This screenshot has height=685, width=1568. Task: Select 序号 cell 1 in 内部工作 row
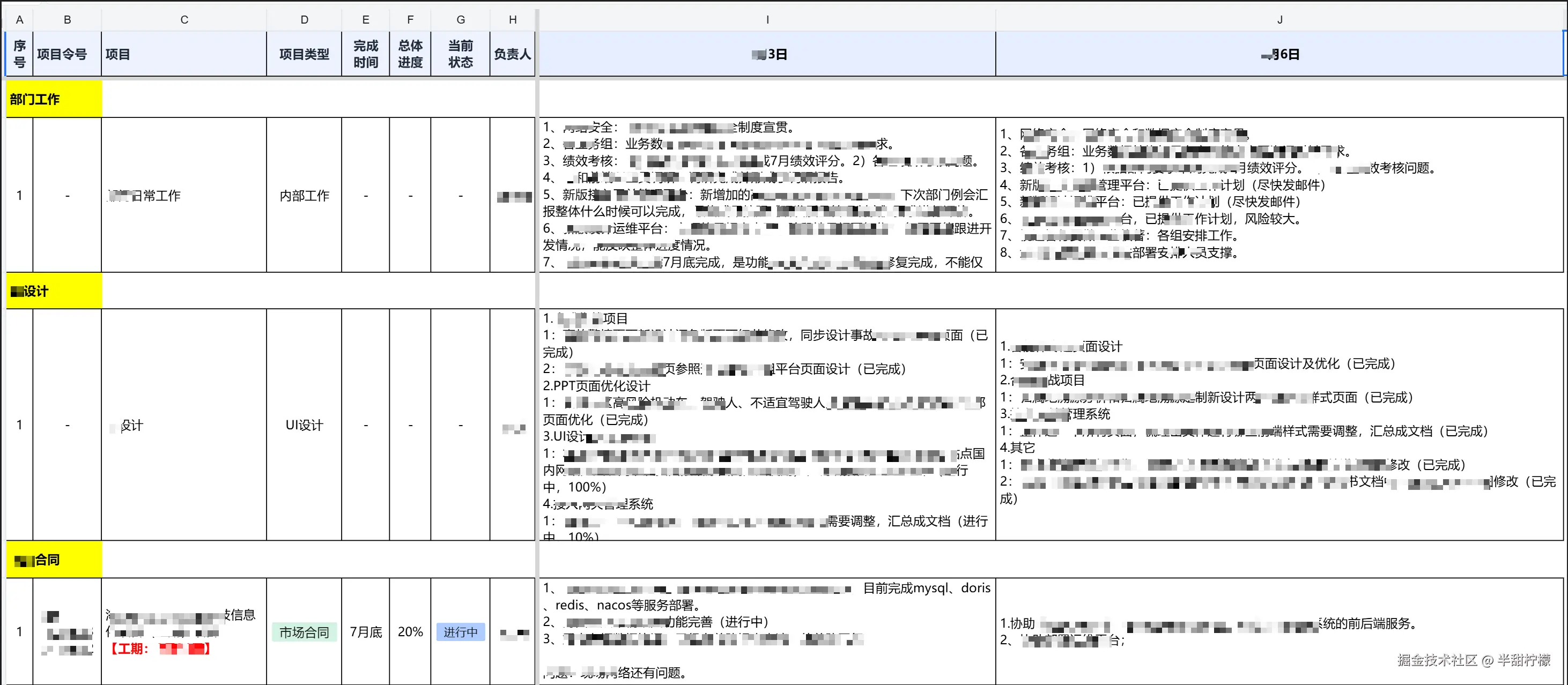click(x=19, y=195)
